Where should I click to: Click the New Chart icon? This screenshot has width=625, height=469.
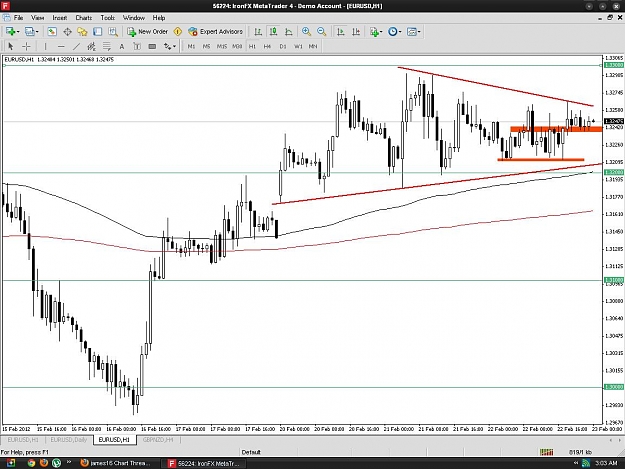click(10, 31)
